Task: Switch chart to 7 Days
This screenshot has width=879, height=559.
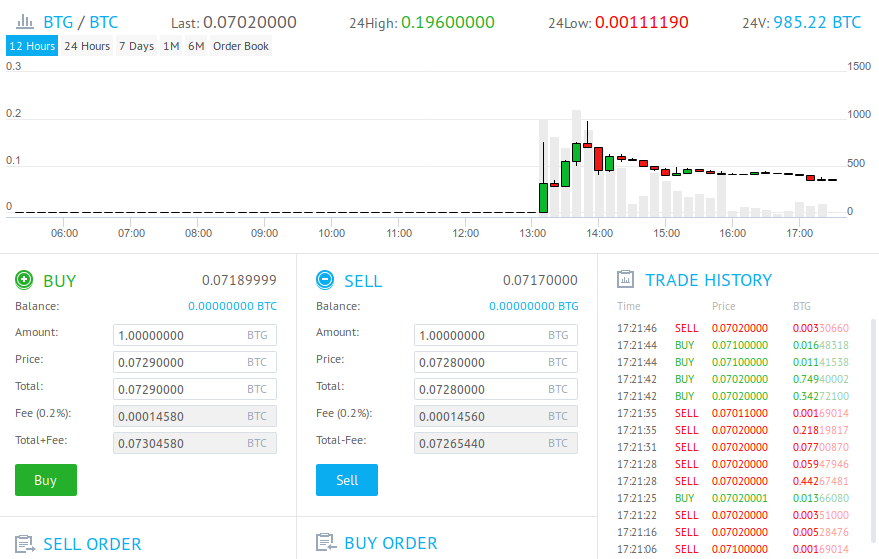Action: pyautogui.click(x=136, y=46)
